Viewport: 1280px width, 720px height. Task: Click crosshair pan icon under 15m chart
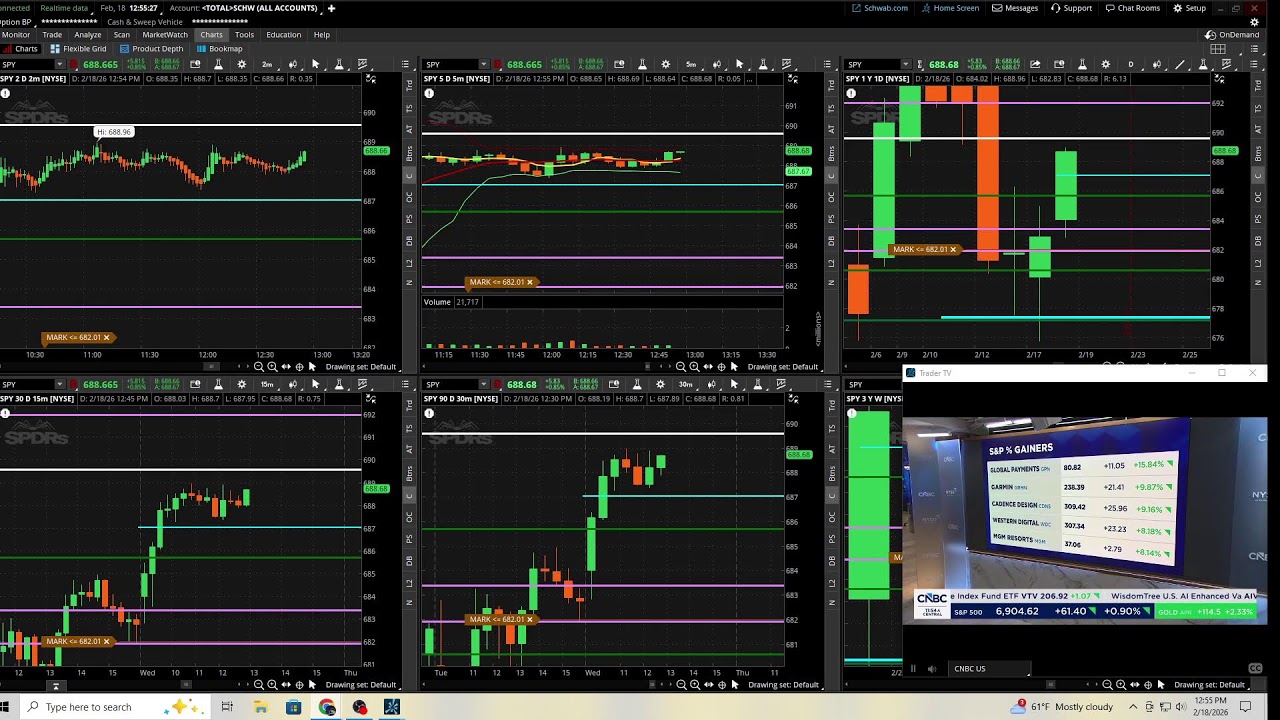(299, 685)
